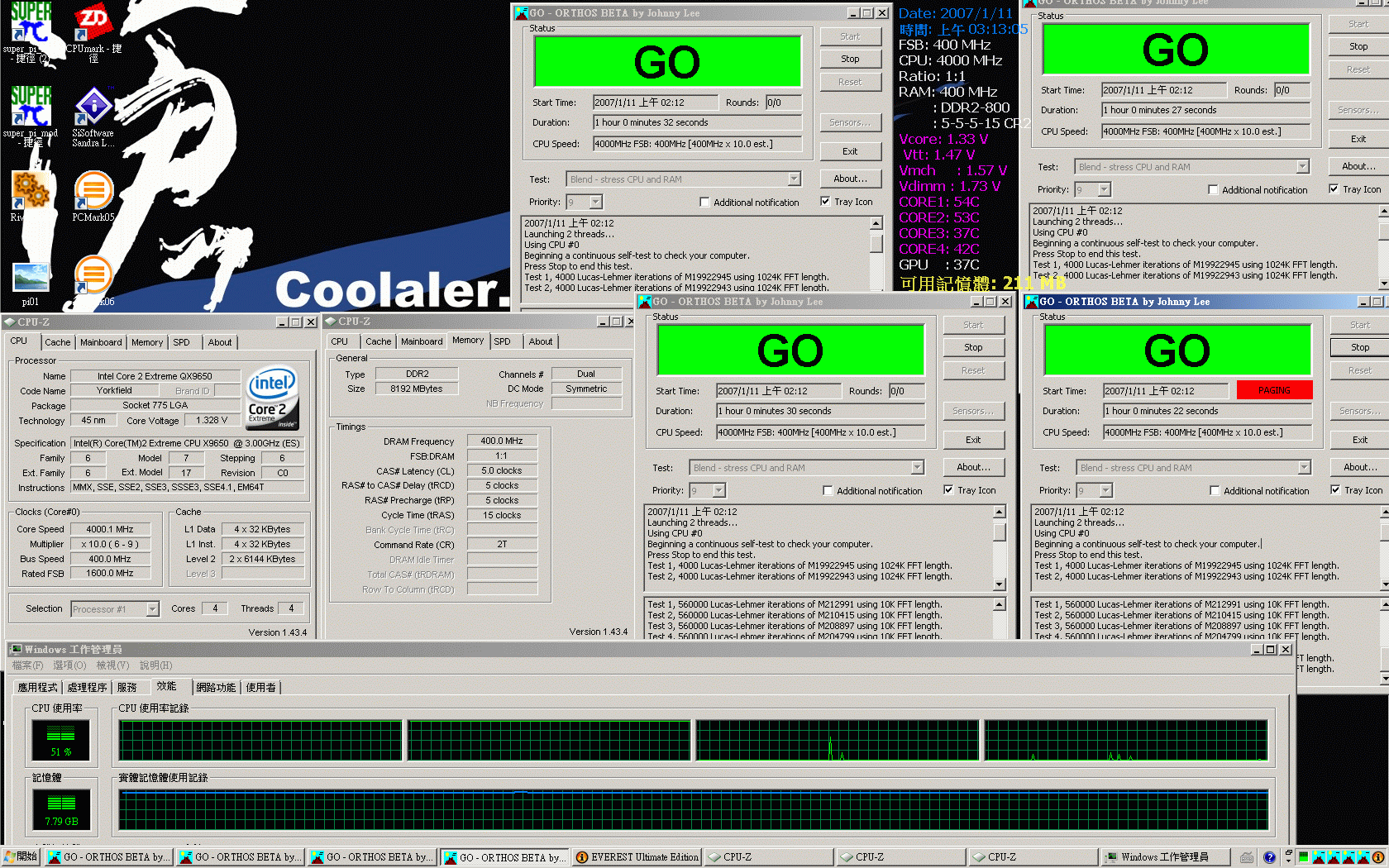Switch to Mainboard tab in left CPU-Z window
The image size is (1389, 868).
click(x=102, y=342)
